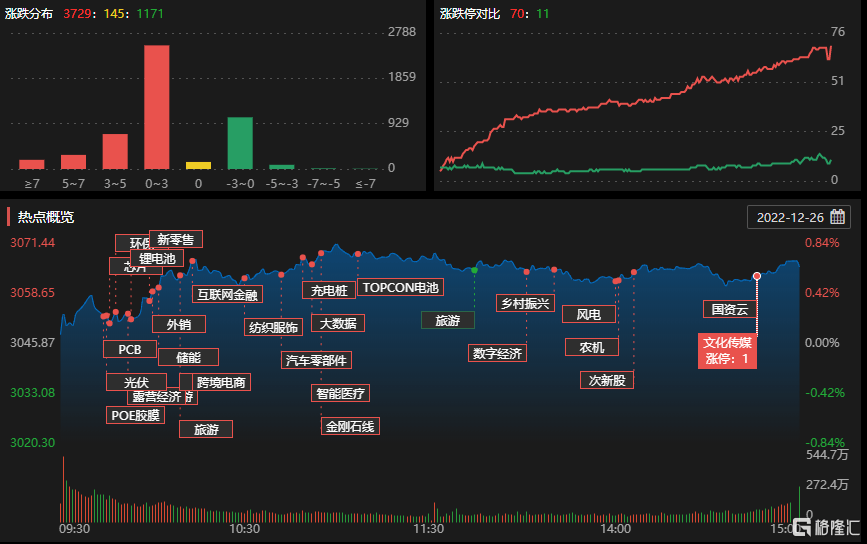Click the red 旅游 tag at chart bottom
Viewport: 867px width, 544px height.
click(x=206, y=430)
